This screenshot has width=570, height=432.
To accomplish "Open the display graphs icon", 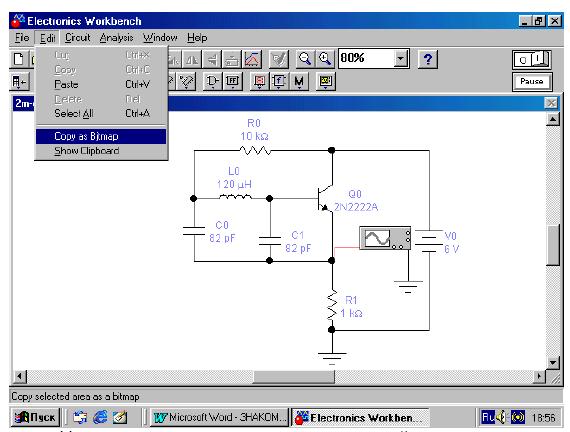I will tap(253, 59).
